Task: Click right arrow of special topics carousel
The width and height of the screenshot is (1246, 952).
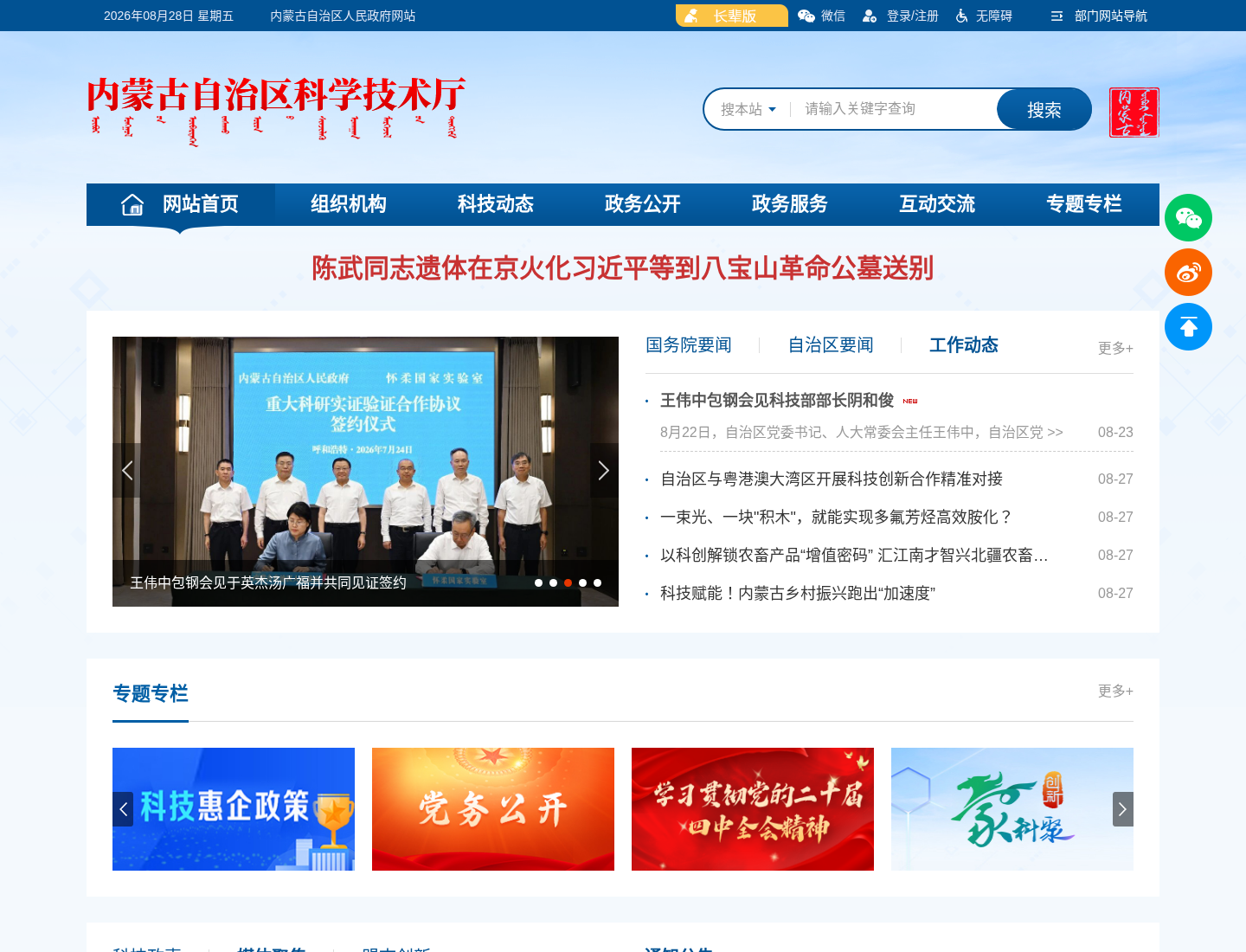Action: click(1123, 809)
